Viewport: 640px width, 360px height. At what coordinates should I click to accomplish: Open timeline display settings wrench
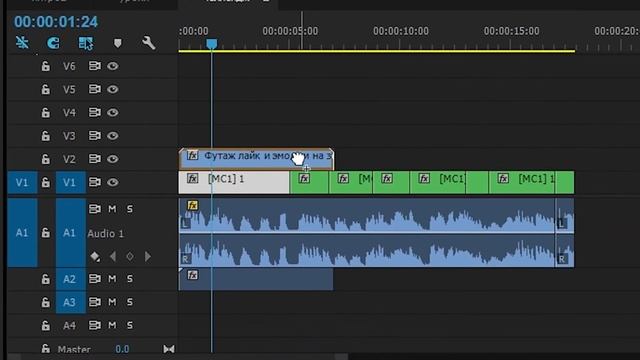click(149, 43)
